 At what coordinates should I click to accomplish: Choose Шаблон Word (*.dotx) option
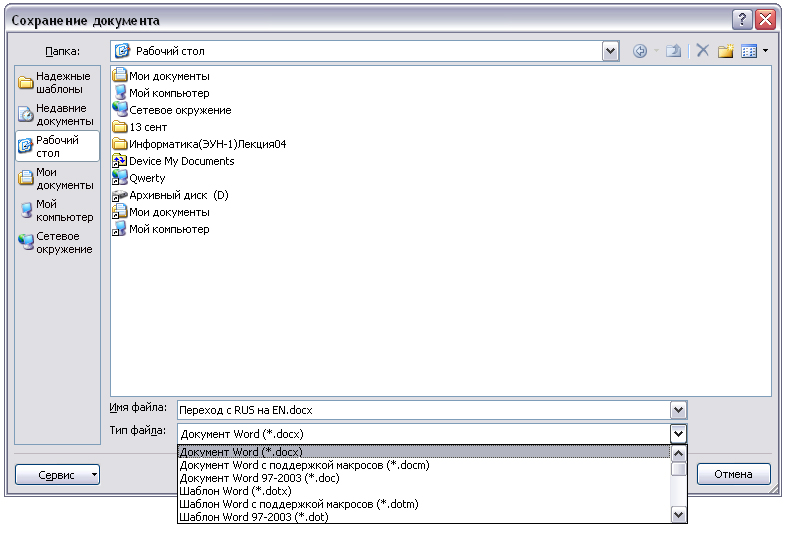point(424,491)
